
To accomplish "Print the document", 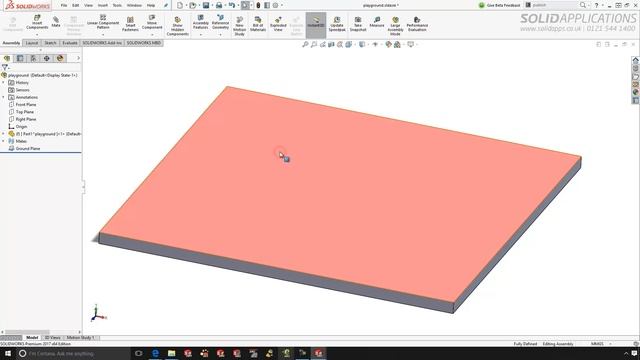I will (x=219, y=5).
